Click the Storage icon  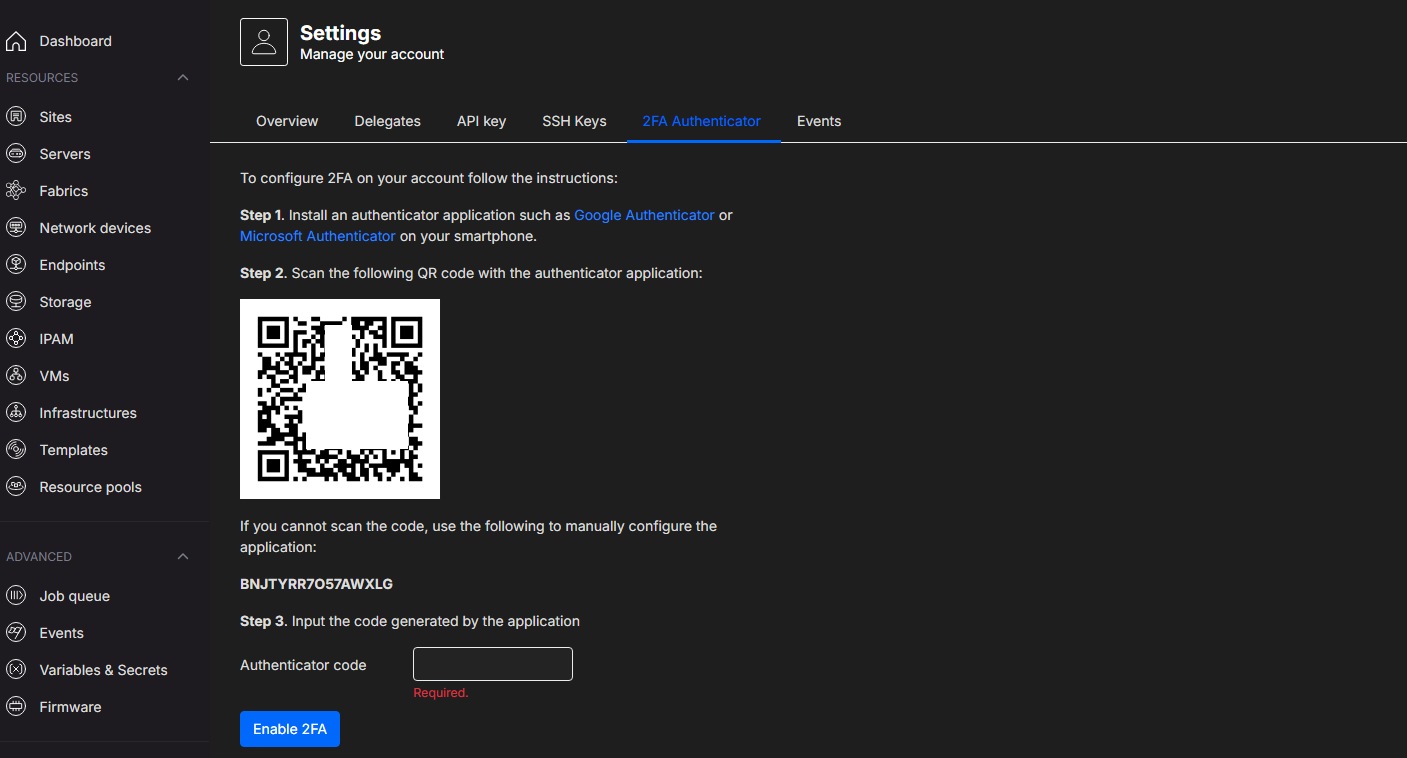click(16, 302)
